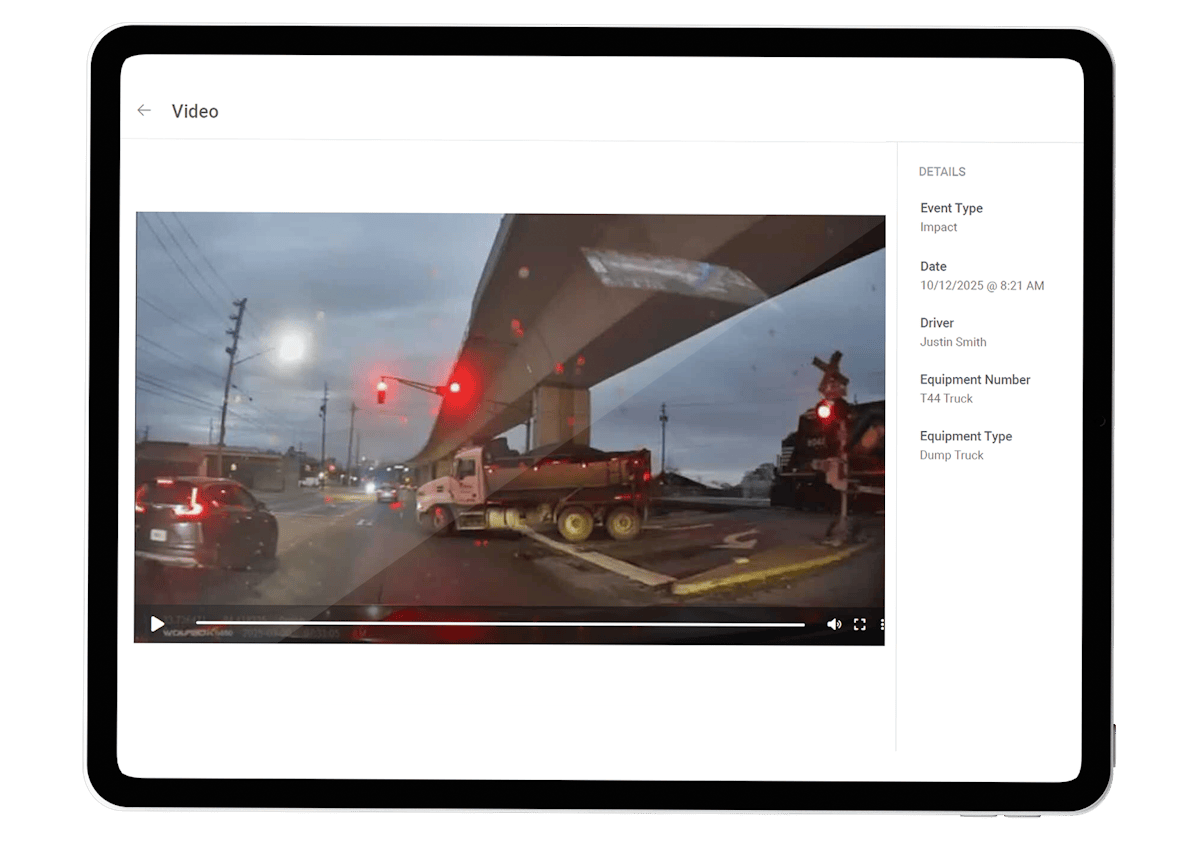The height and width of the screenshot is (842, 1200).
Task: Click the Impact event type entry
Action: coord(938,227)
